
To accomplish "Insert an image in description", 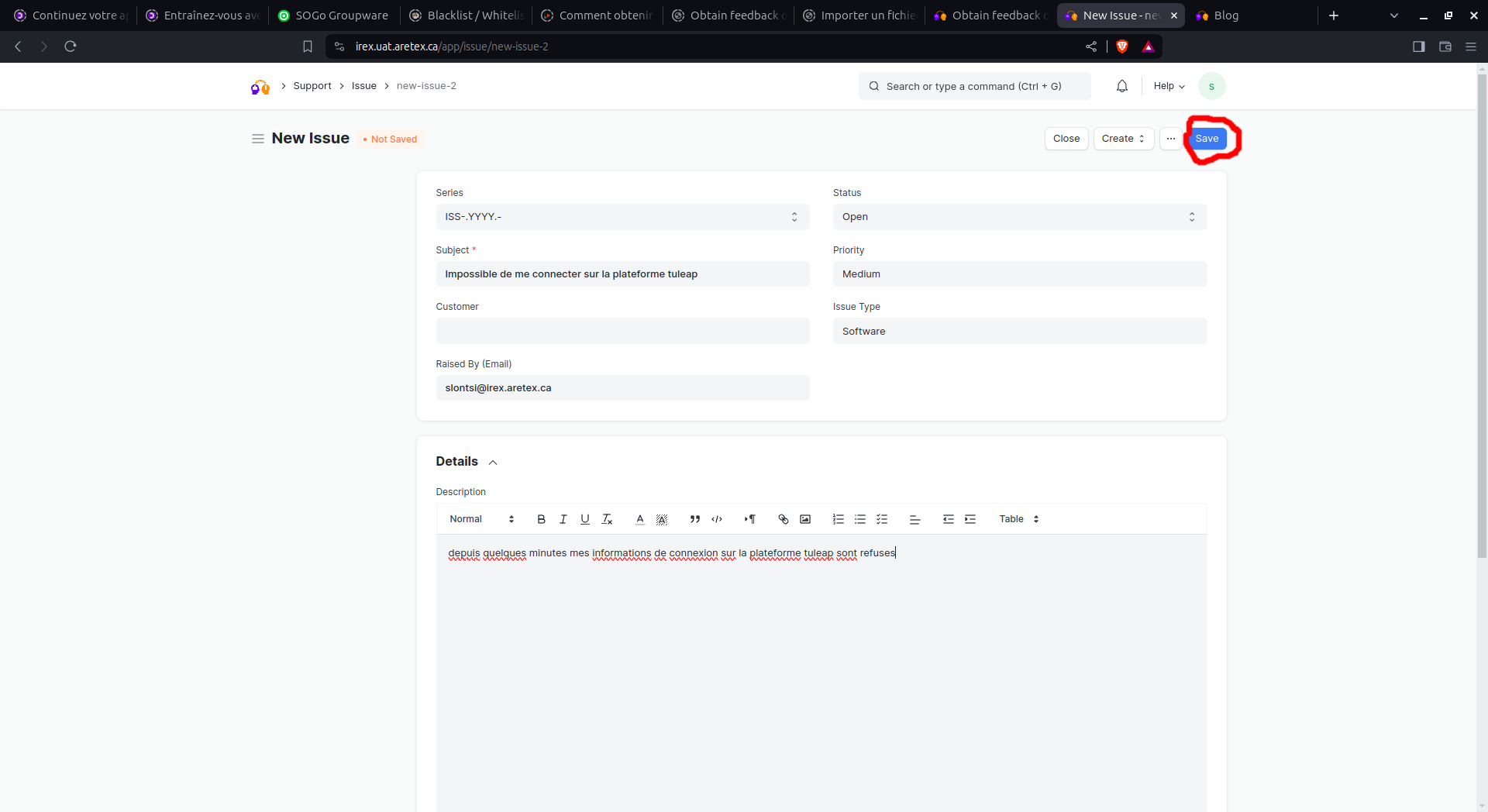I will [805, 519].
